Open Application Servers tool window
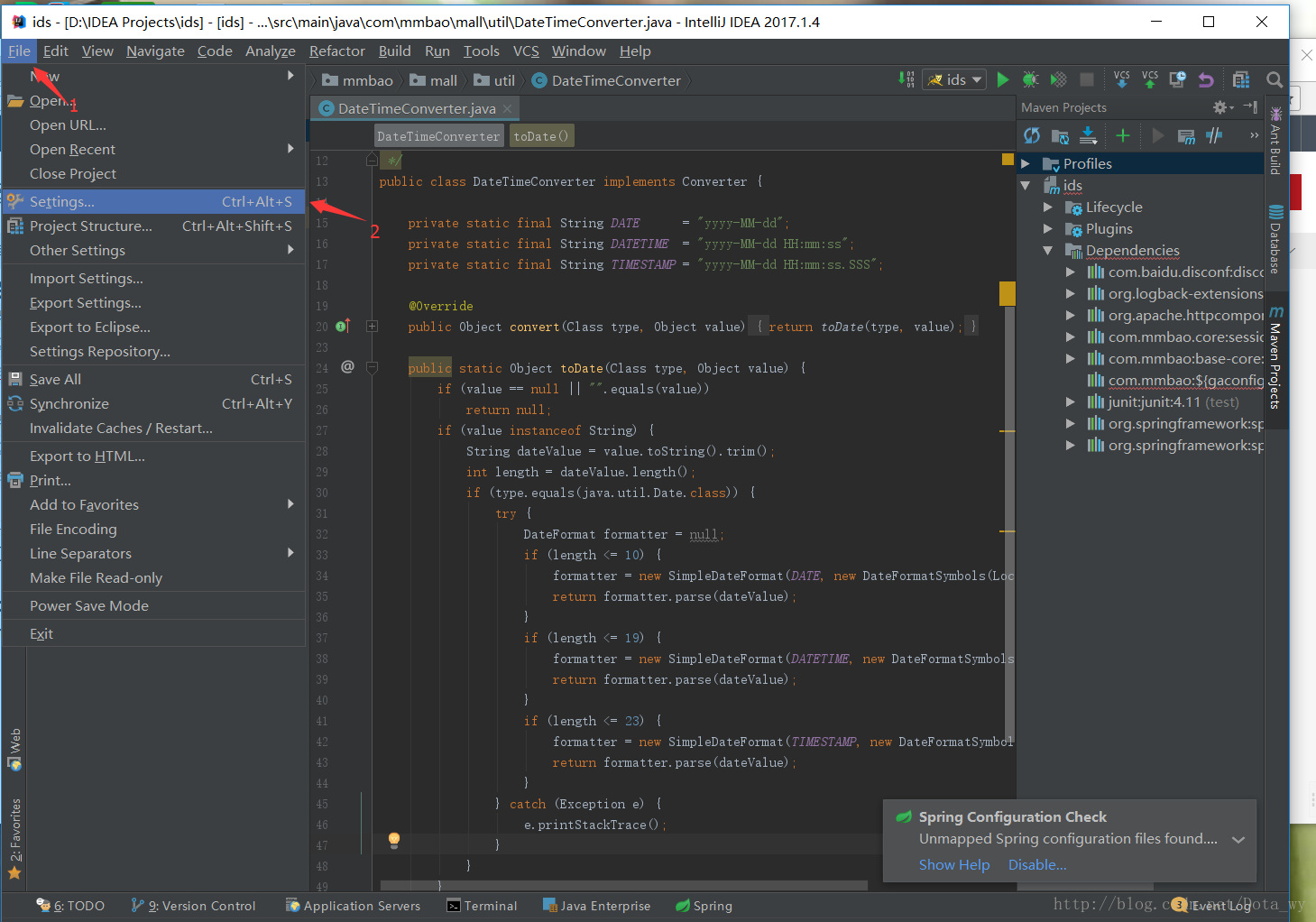 pos(353,906)
